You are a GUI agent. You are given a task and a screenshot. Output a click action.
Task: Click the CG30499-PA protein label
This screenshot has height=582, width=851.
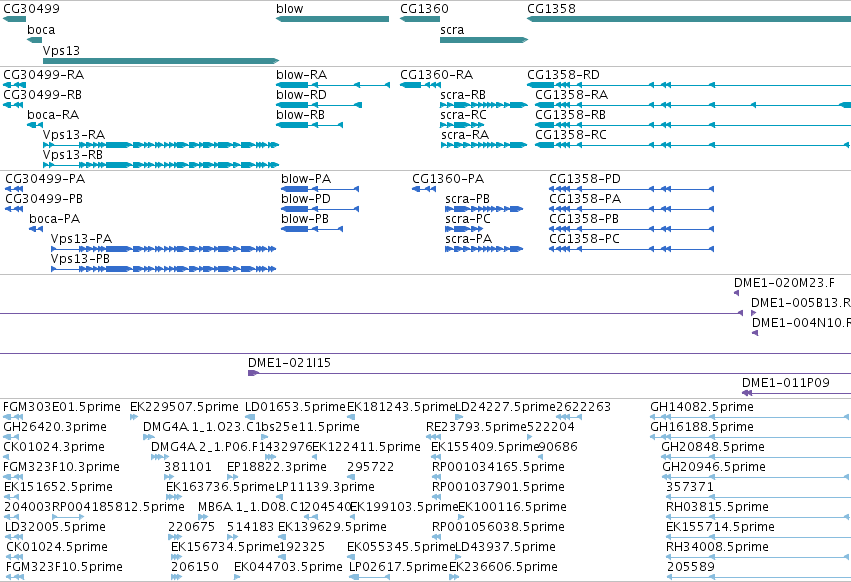[45, 179]
